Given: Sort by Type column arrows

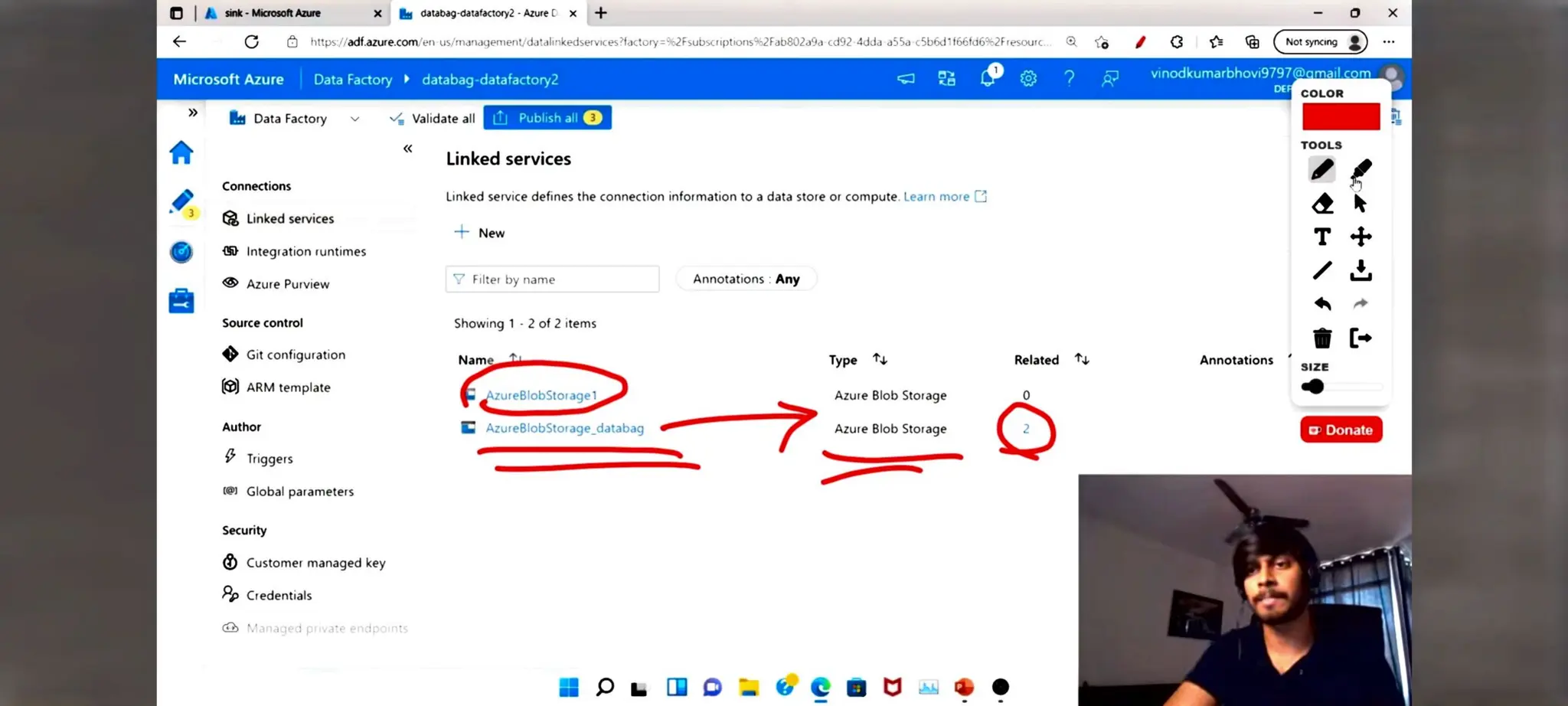Looking at the screenshot, I should 880,359.
